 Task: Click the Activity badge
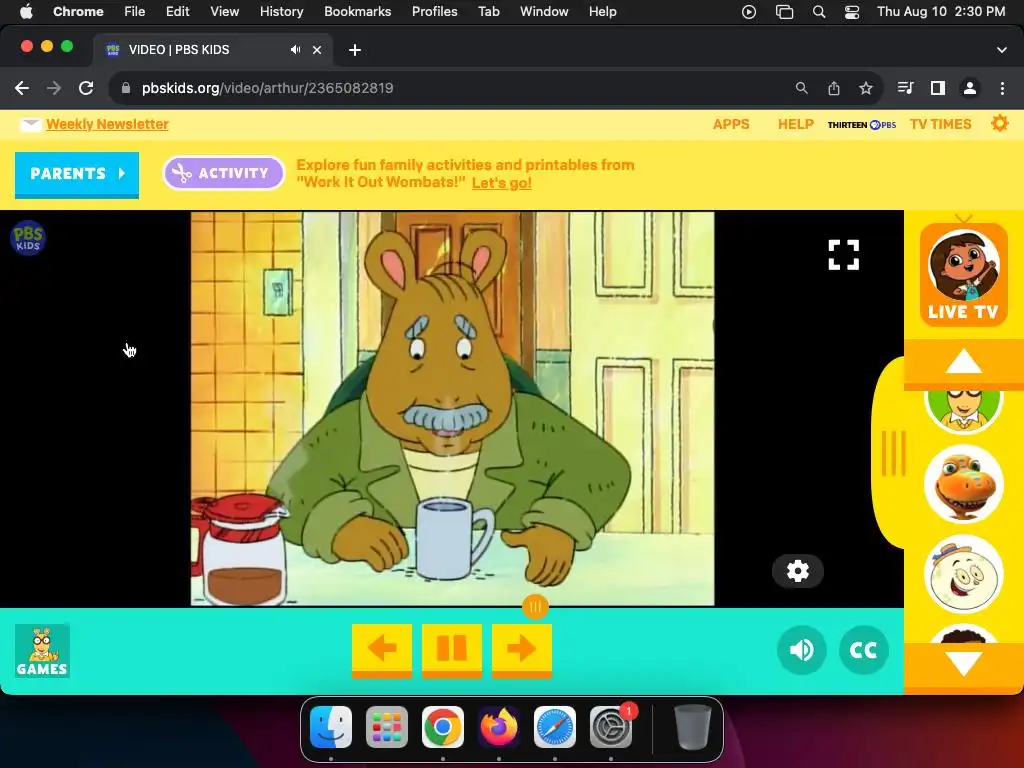click(223, 173)
